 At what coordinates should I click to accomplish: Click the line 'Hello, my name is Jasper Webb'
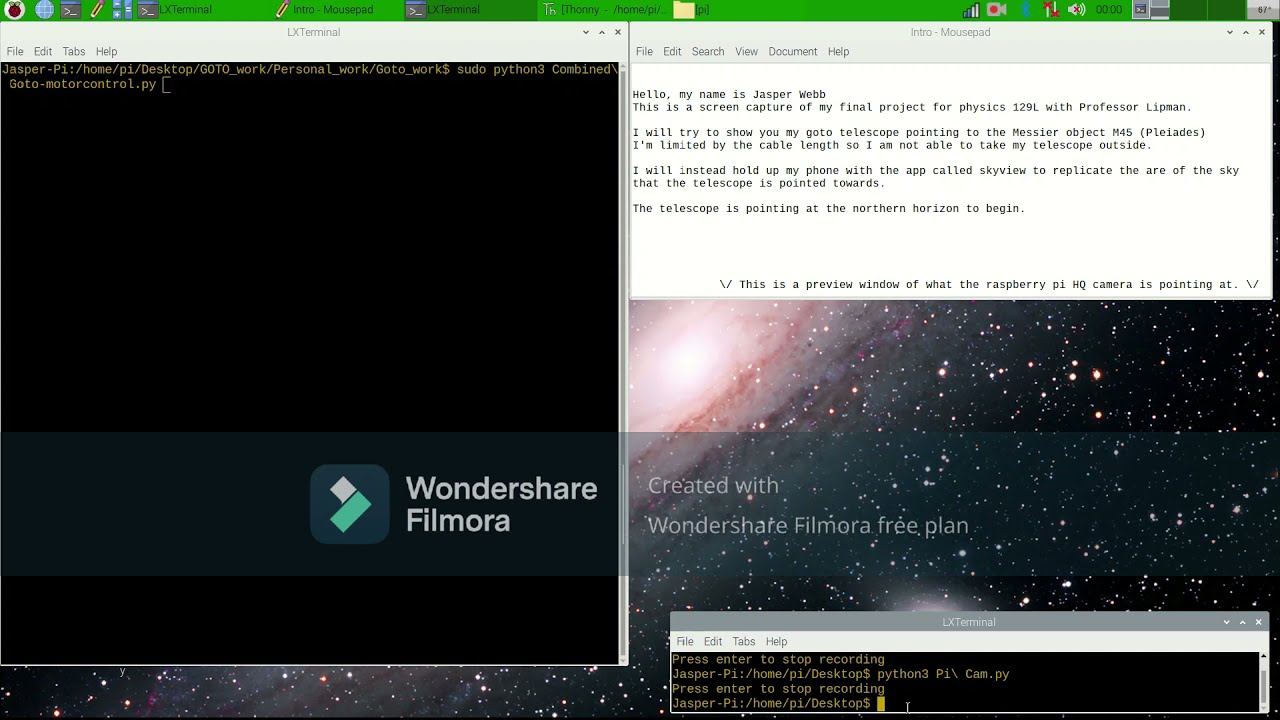coord(729,95)
